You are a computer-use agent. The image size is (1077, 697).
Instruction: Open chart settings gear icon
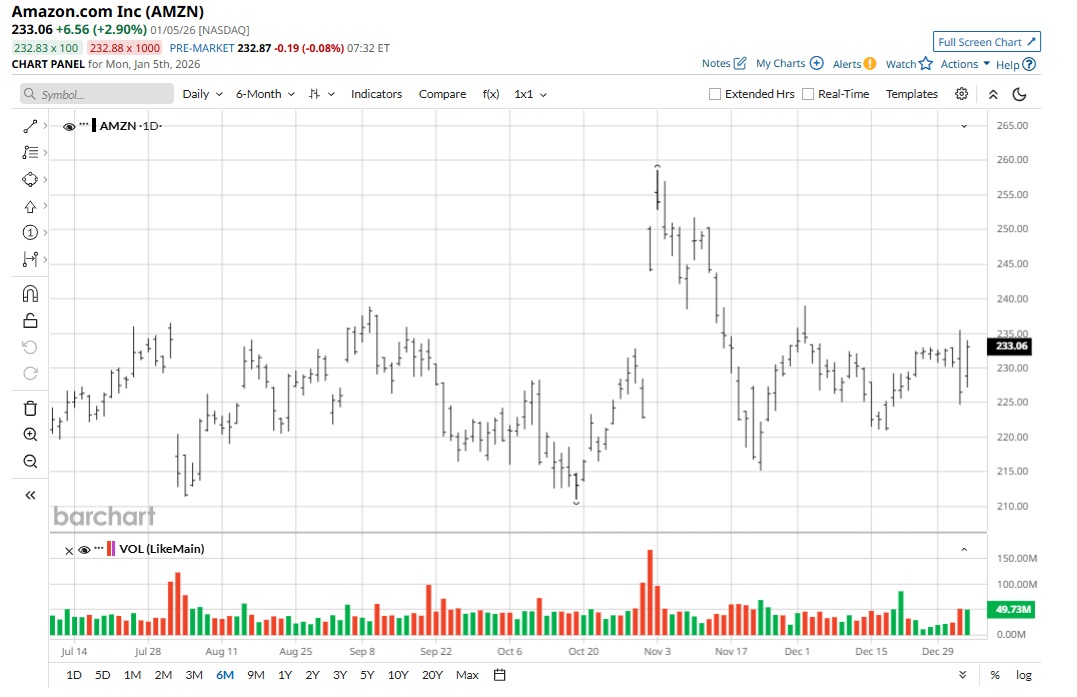pyautogui.click(x=962, y=94)
